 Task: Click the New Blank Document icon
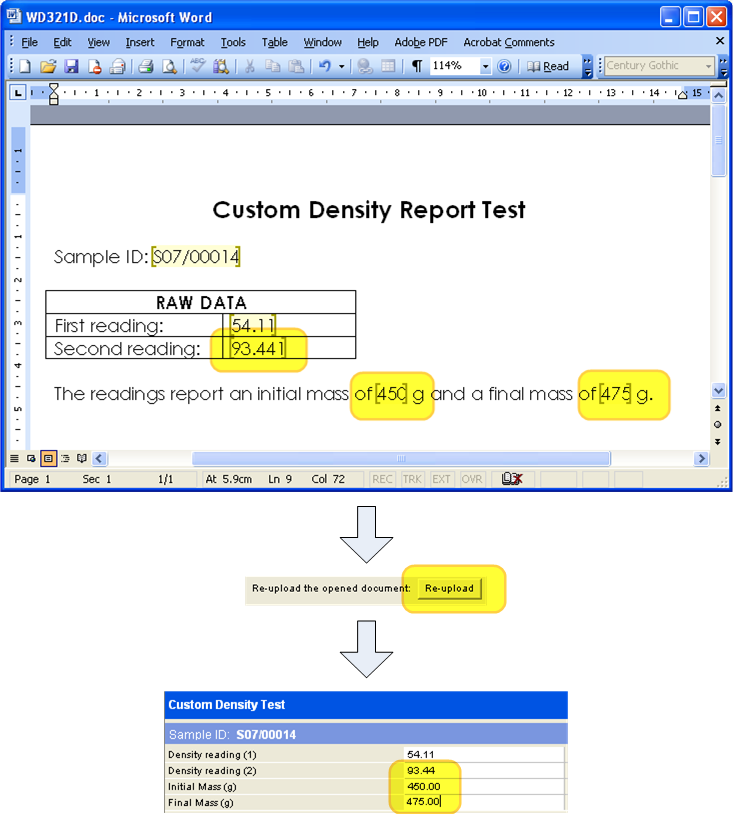(x=25, y=67)
